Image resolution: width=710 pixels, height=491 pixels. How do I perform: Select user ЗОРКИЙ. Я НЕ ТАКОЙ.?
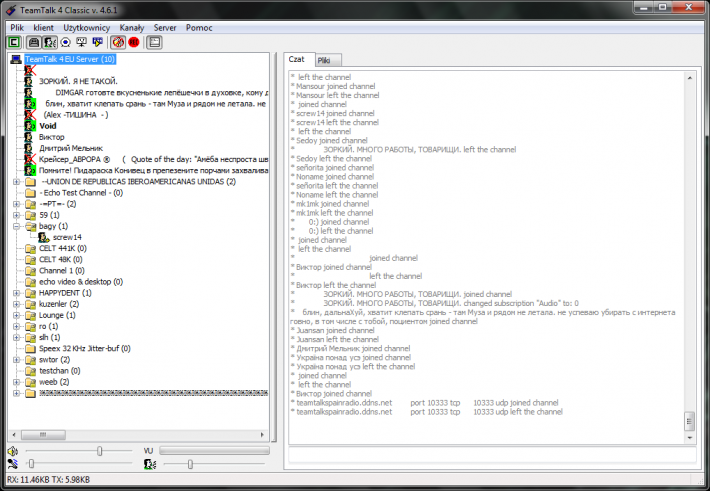pyautogui.click(x=78, y=82)
